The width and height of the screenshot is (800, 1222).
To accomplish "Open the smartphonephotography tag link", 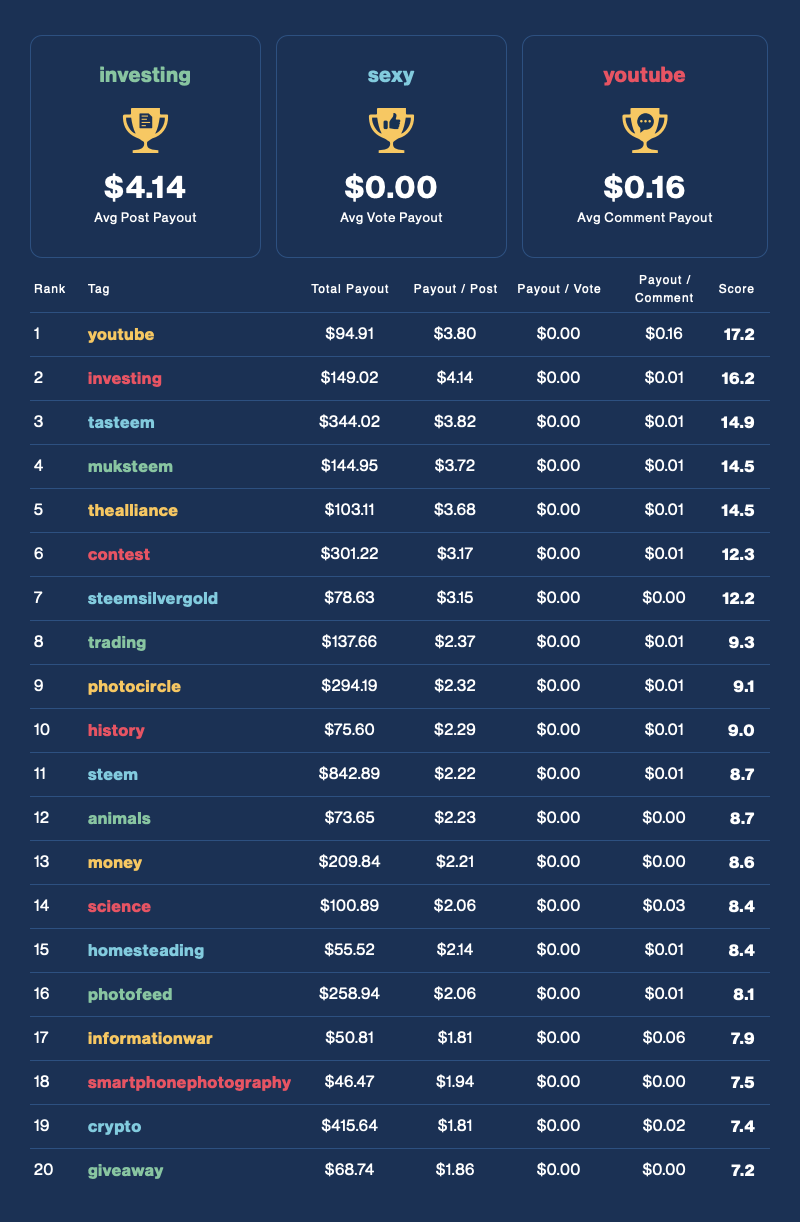I will [x=189, y=1082].
